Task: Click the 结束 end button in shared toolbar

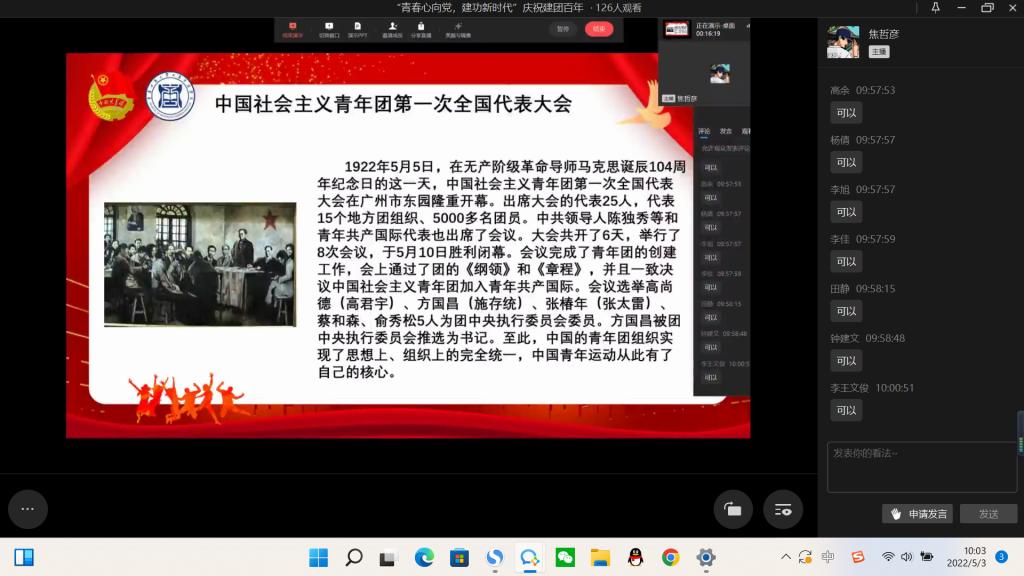Action: (x=599, y=29)
